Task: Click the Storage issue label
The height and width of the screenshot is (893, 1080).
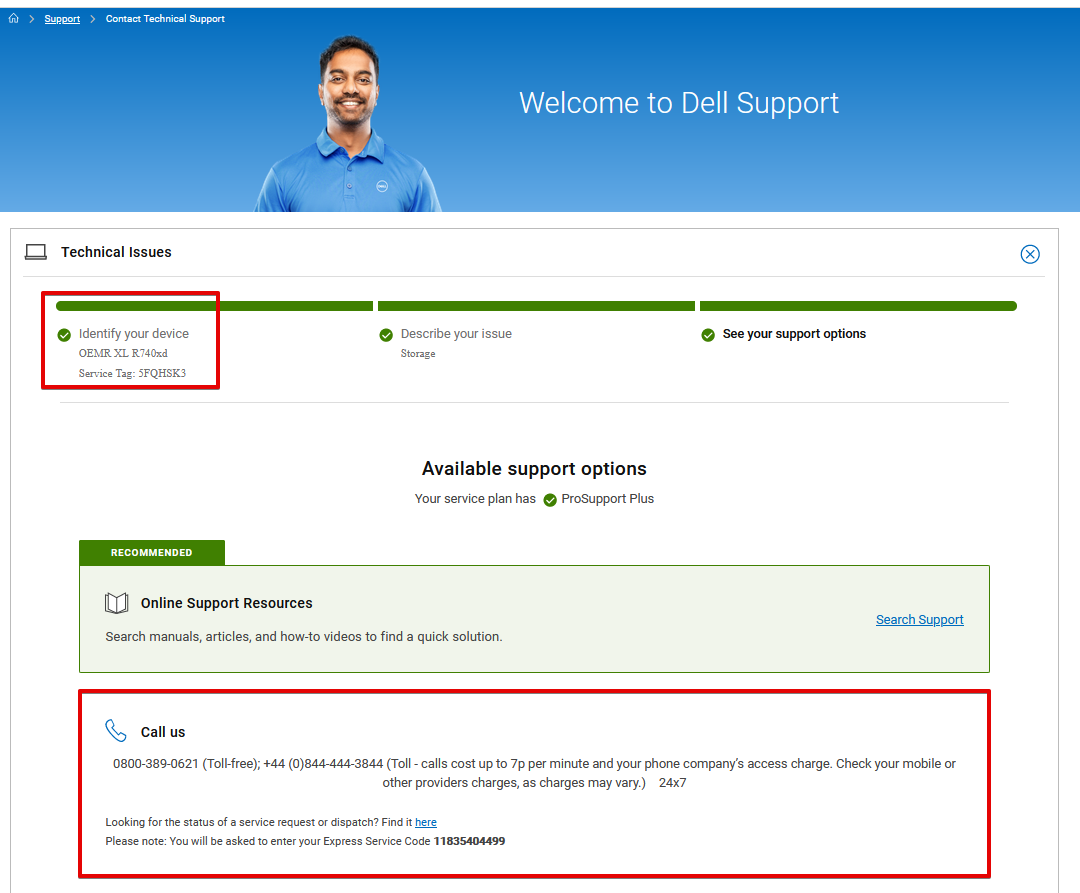Action: click(418, 354)
